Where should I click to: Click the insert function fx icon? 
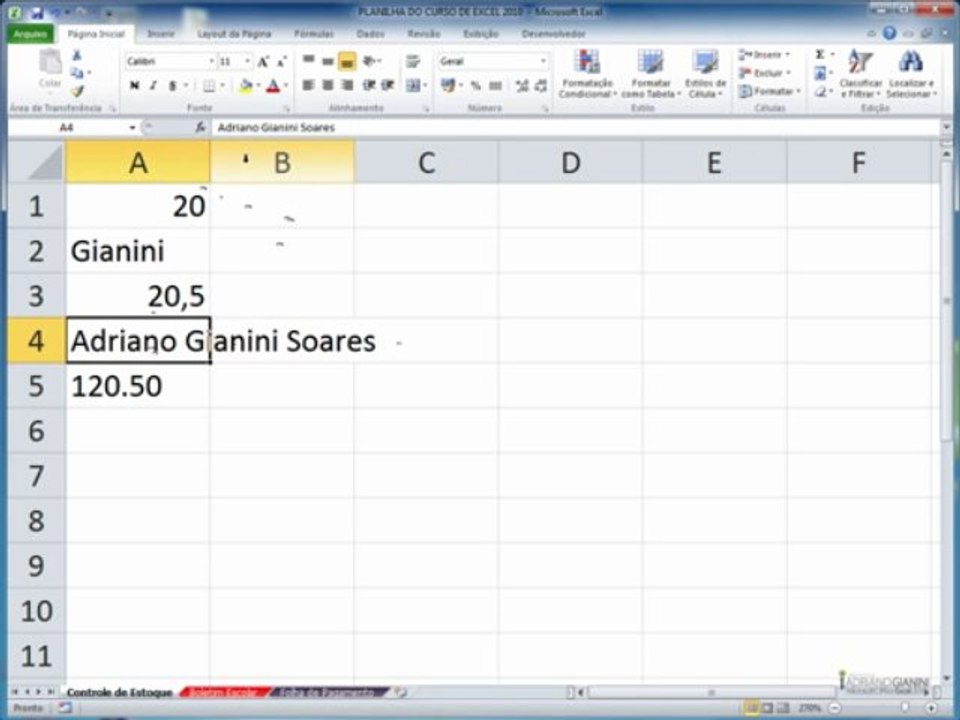coord(200,127)
